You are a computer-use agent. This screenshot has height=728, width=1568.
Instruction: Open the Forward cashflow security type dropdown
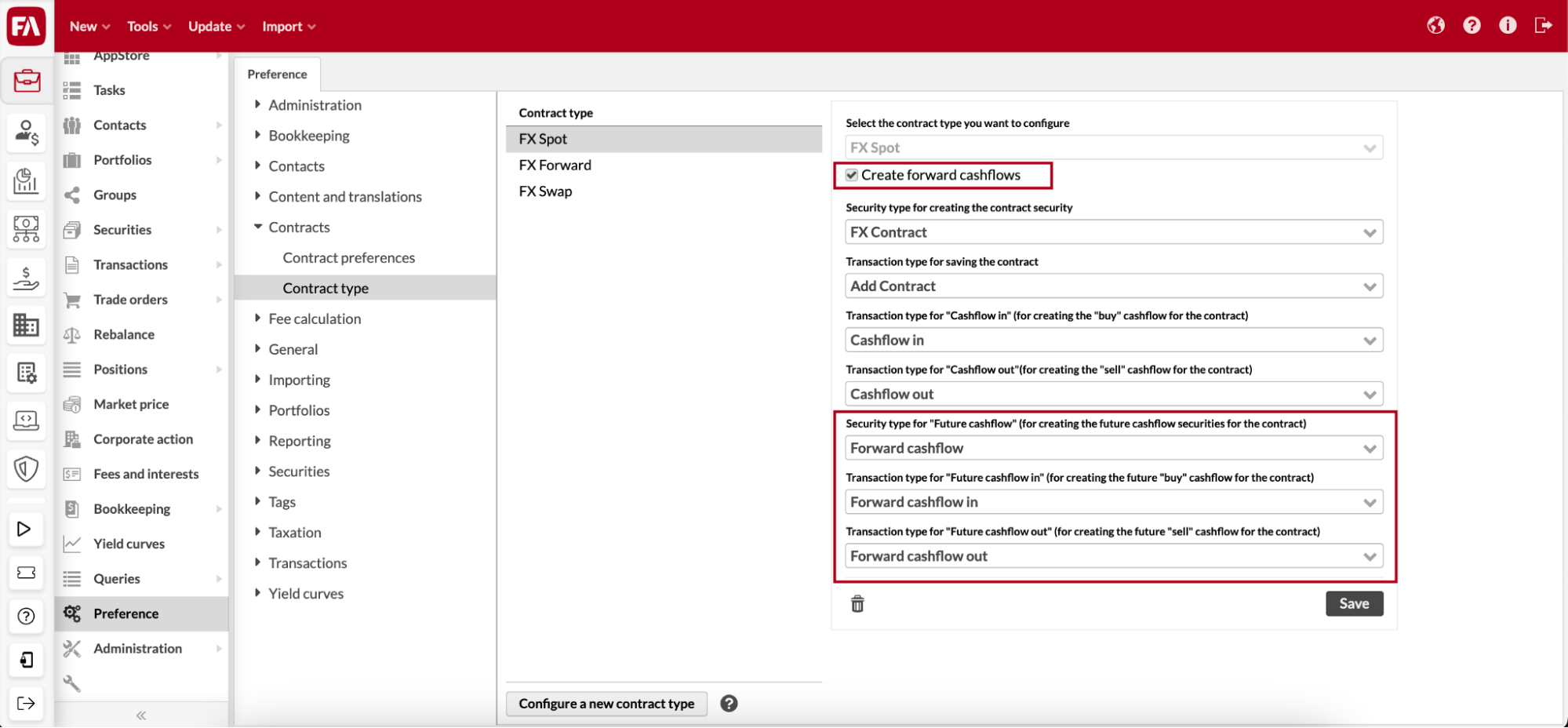click(x=1114, y=448)
